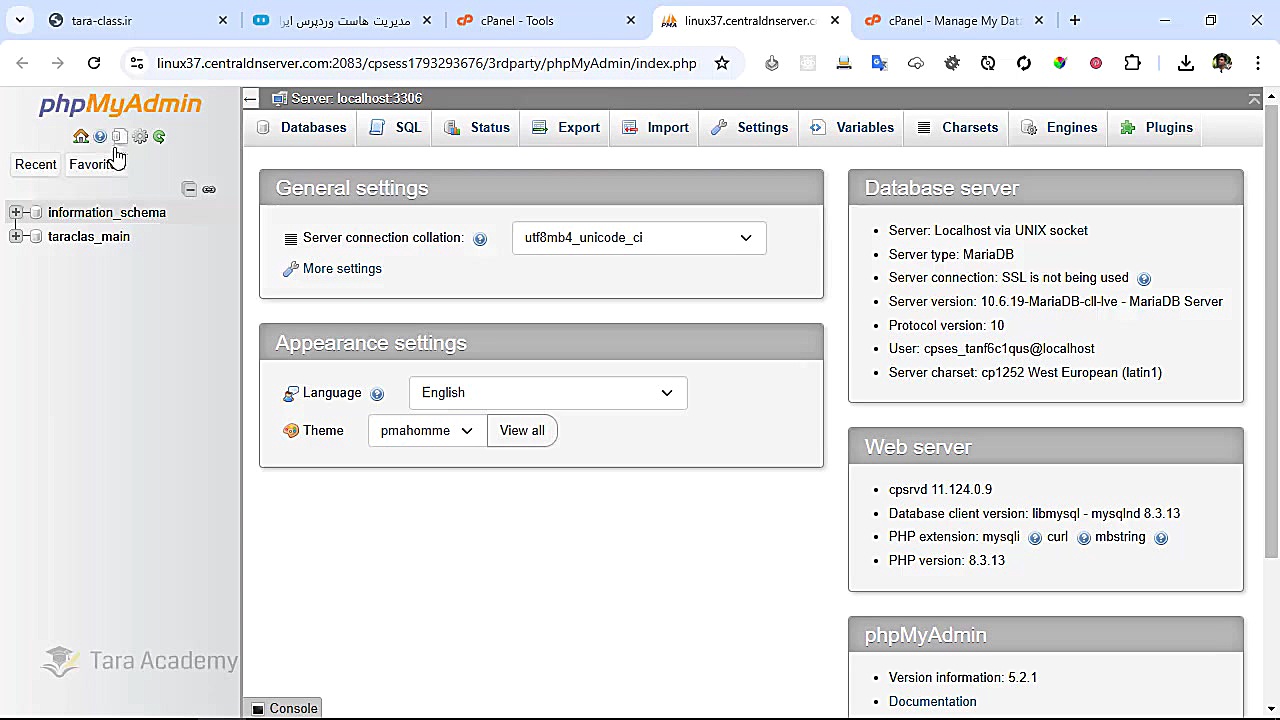This screenshot has height=720, width=1280.
Task: Open the Charsets tab
Action: 958,128
